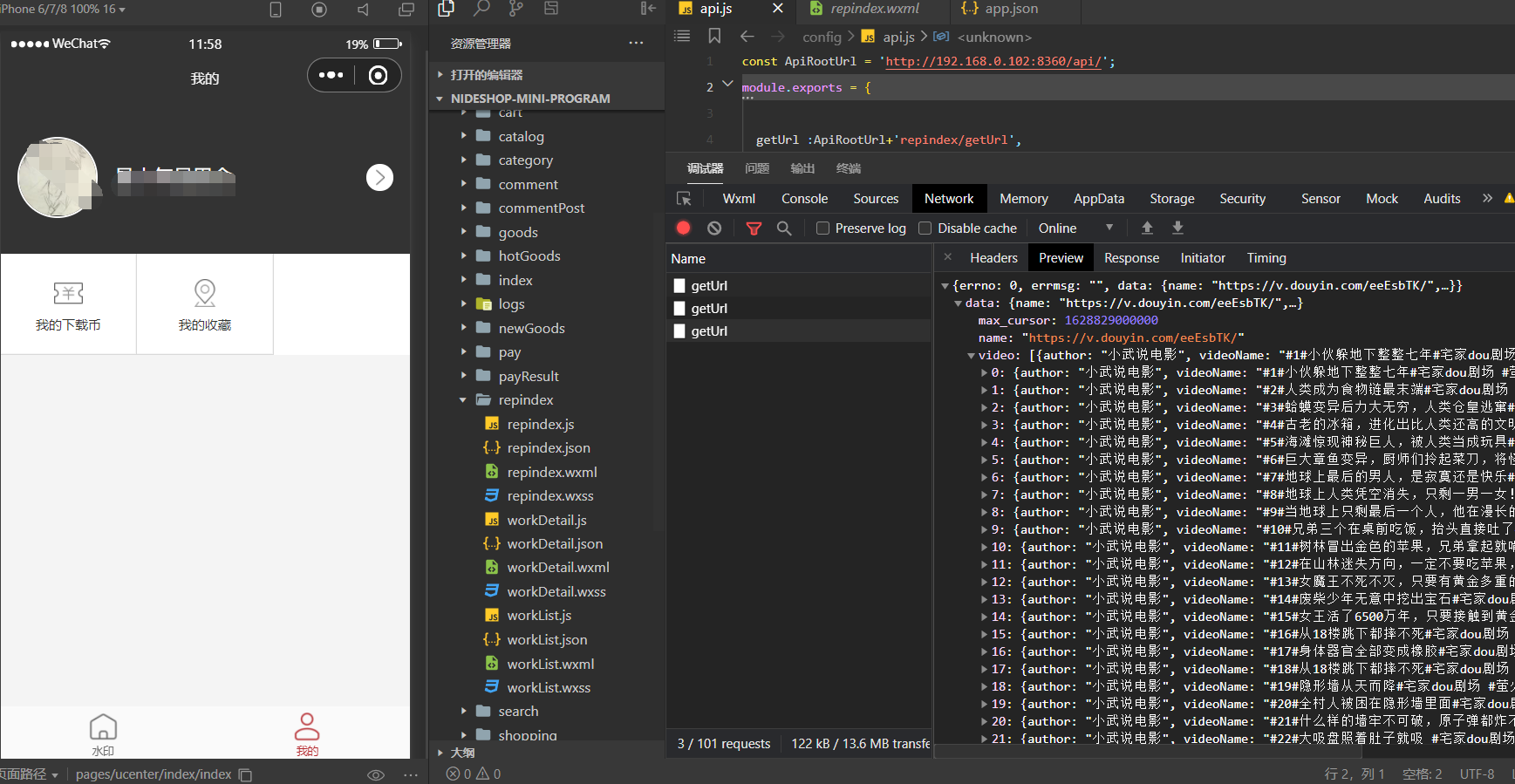The image size is (1515, 784).
Task: Toggle the network filter funnel icon
Action: [754, 228]
